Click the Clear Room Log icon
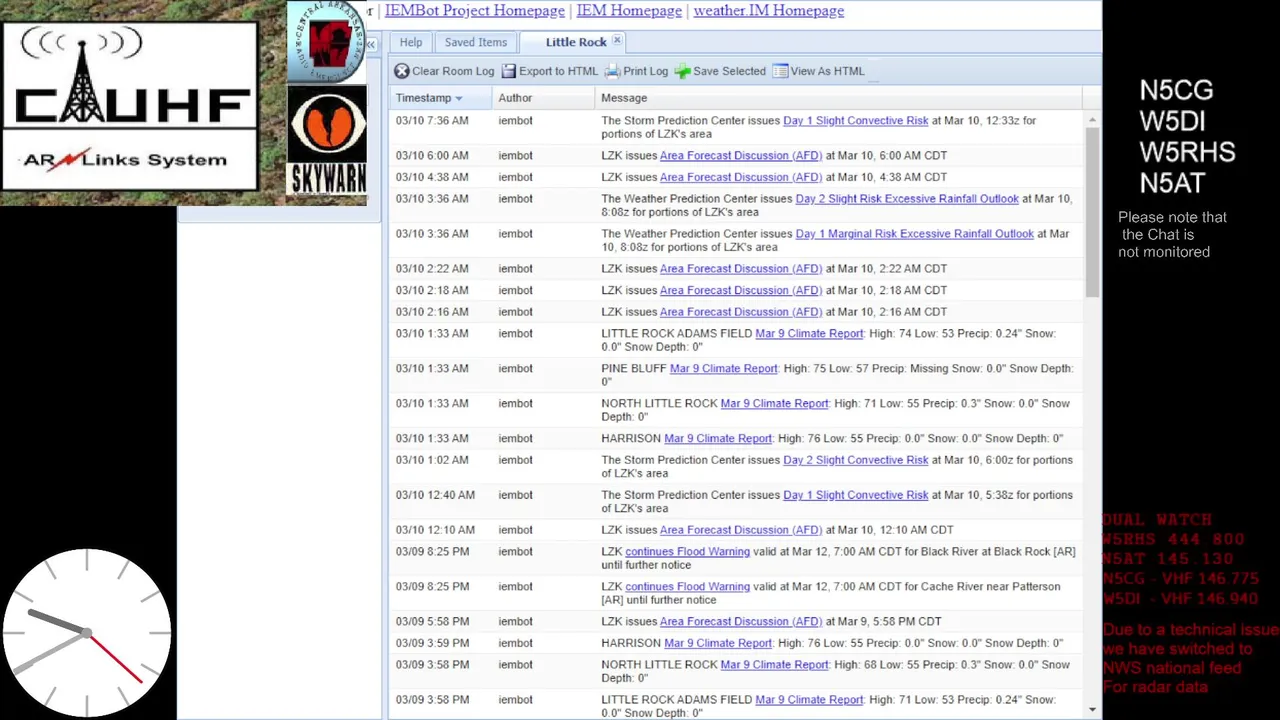The image size is (1280, 720). click(401, 71)
